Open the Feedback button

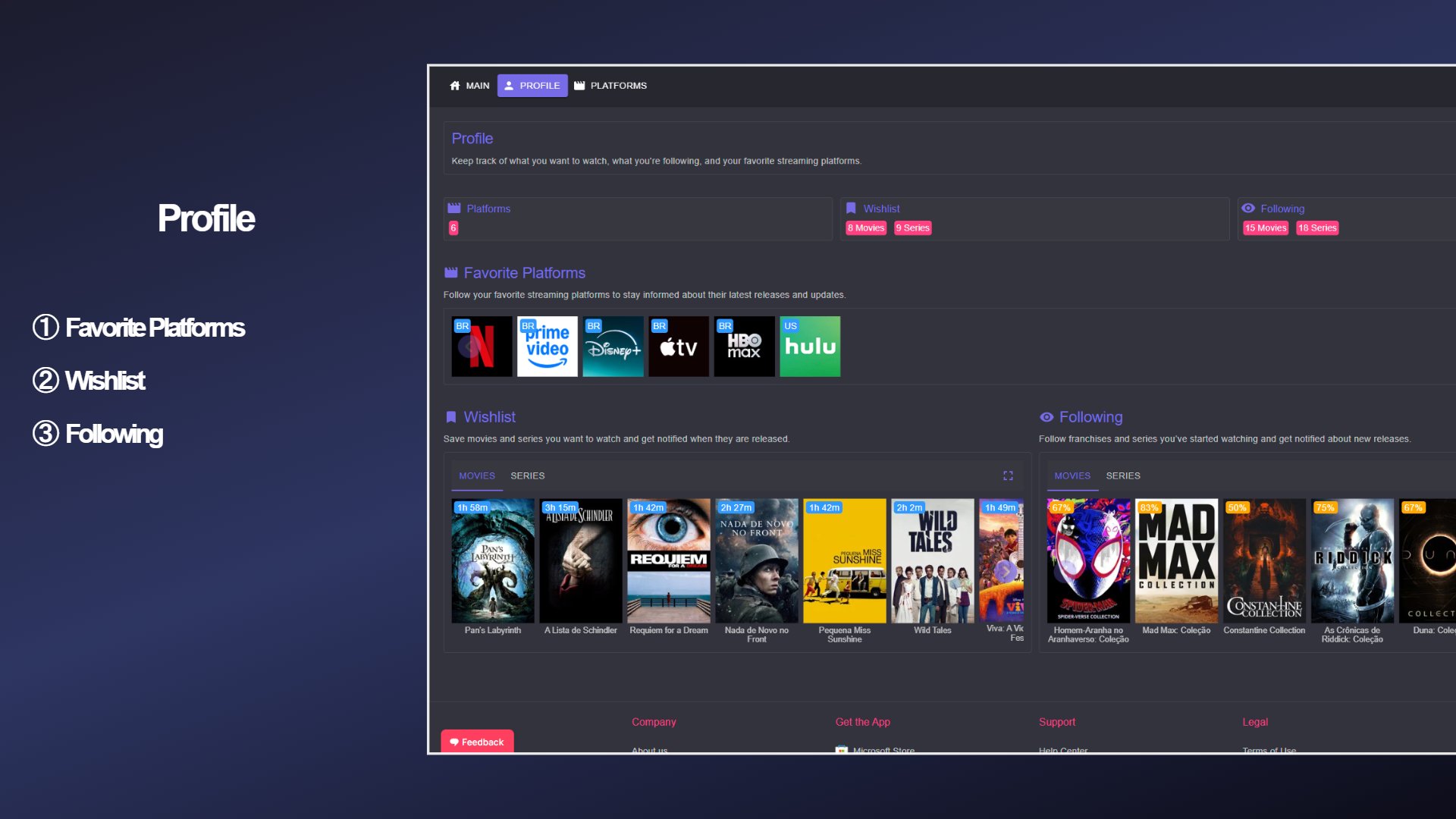tap(477, 742)
